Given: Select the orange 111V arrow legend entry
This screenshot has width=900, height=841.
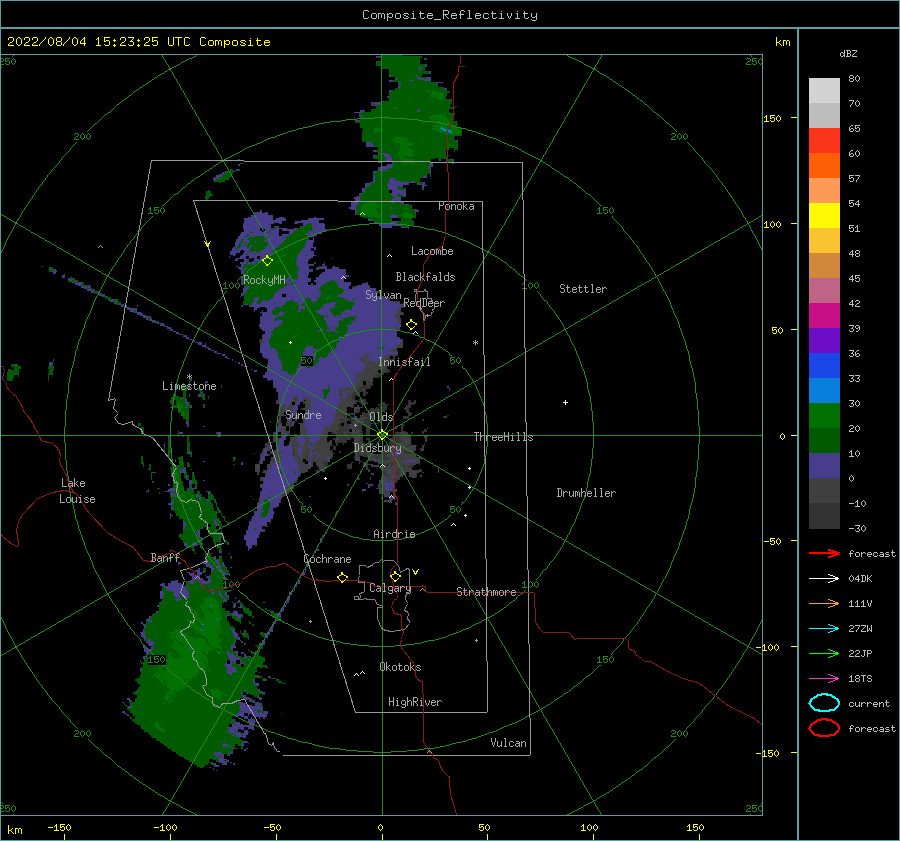Looking at the screenshot, I should pyautogui.click(x=824, y=603).
